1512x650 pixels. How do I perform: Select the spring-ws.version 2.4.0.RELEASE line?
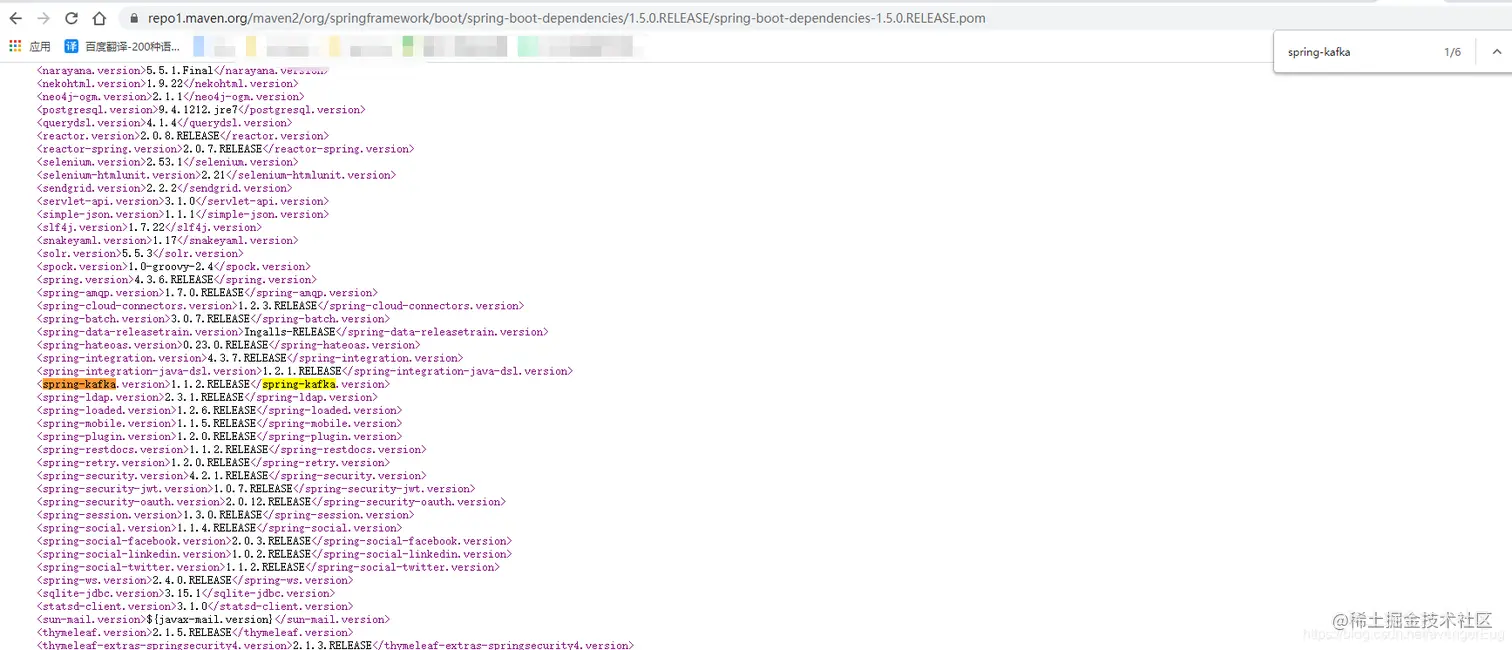[x=195, y=579]
